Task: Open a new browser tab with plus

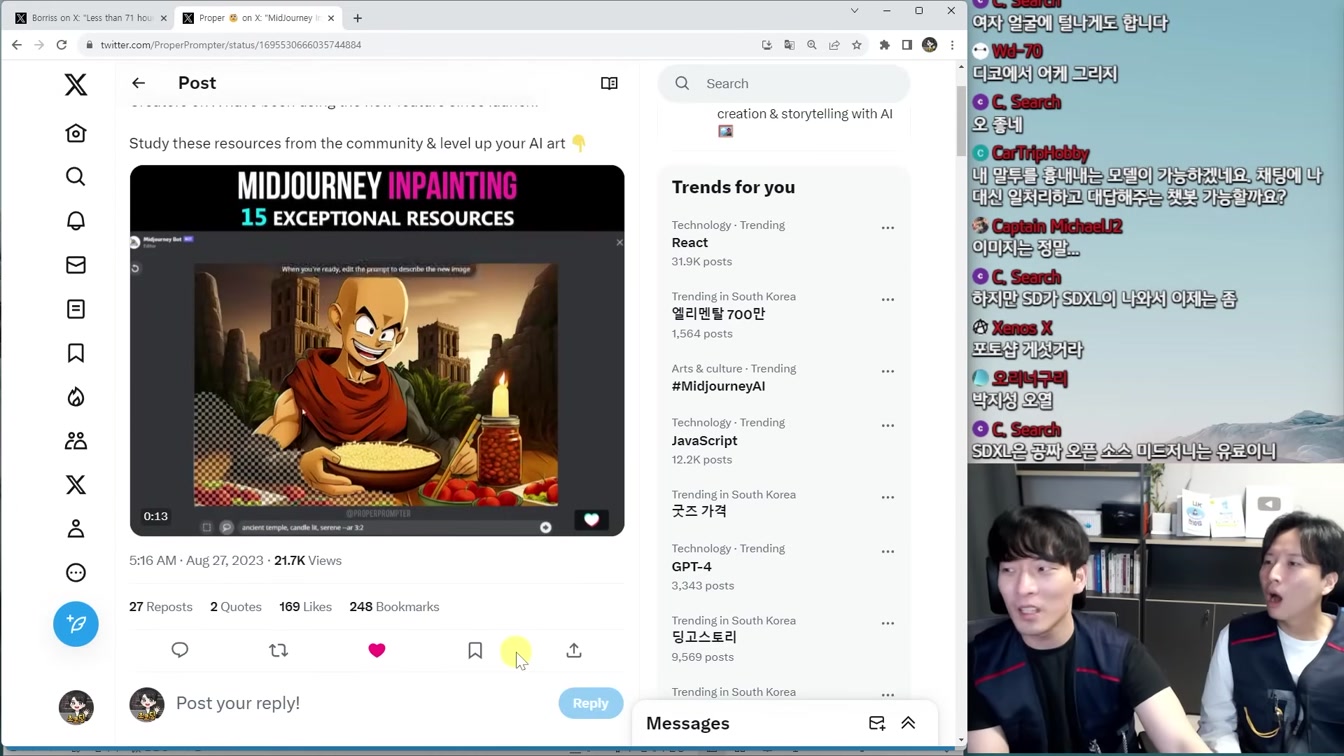Action: (357, 18)
